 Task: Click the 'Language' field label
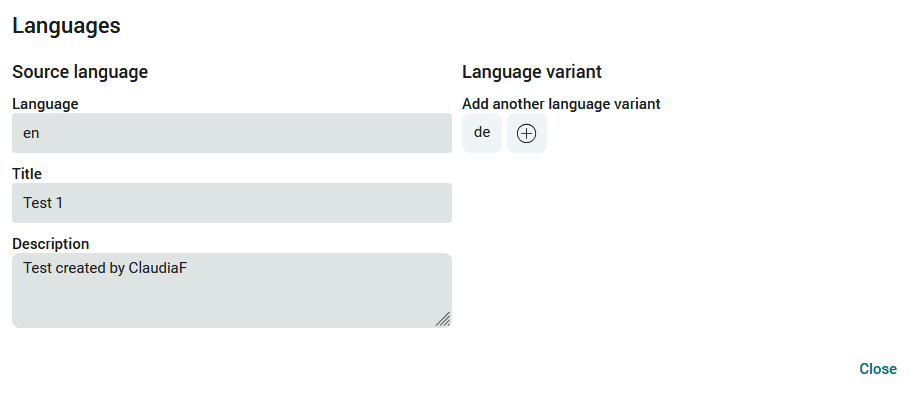[x=45, y=104]
